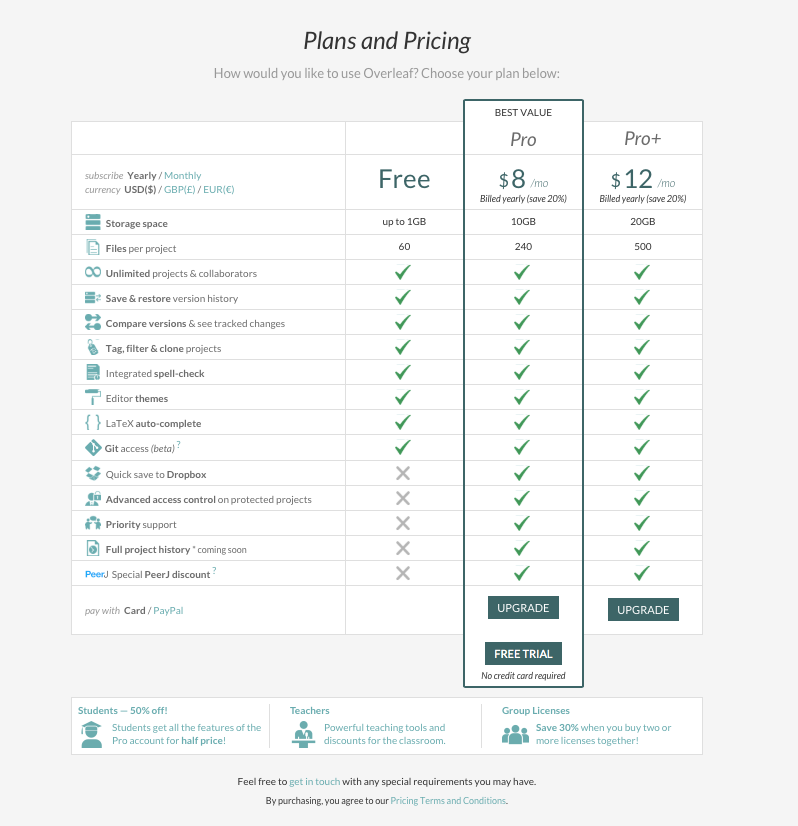Click the LaTeX auto-complete braces icon
Image resolution: width=798 pixels, height=826 pixels.
coord(93,422)
